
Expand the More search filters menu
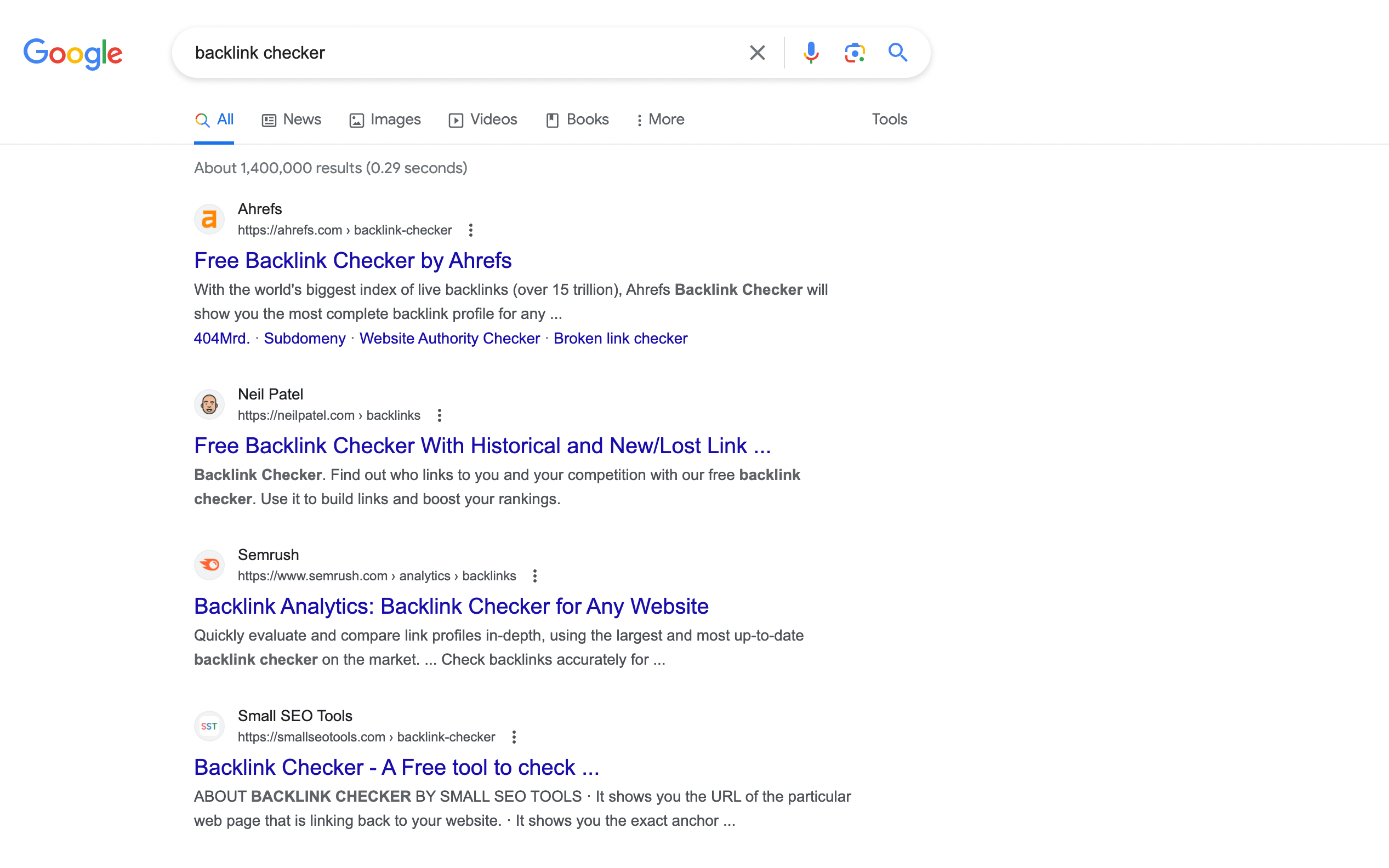[660, 119]
